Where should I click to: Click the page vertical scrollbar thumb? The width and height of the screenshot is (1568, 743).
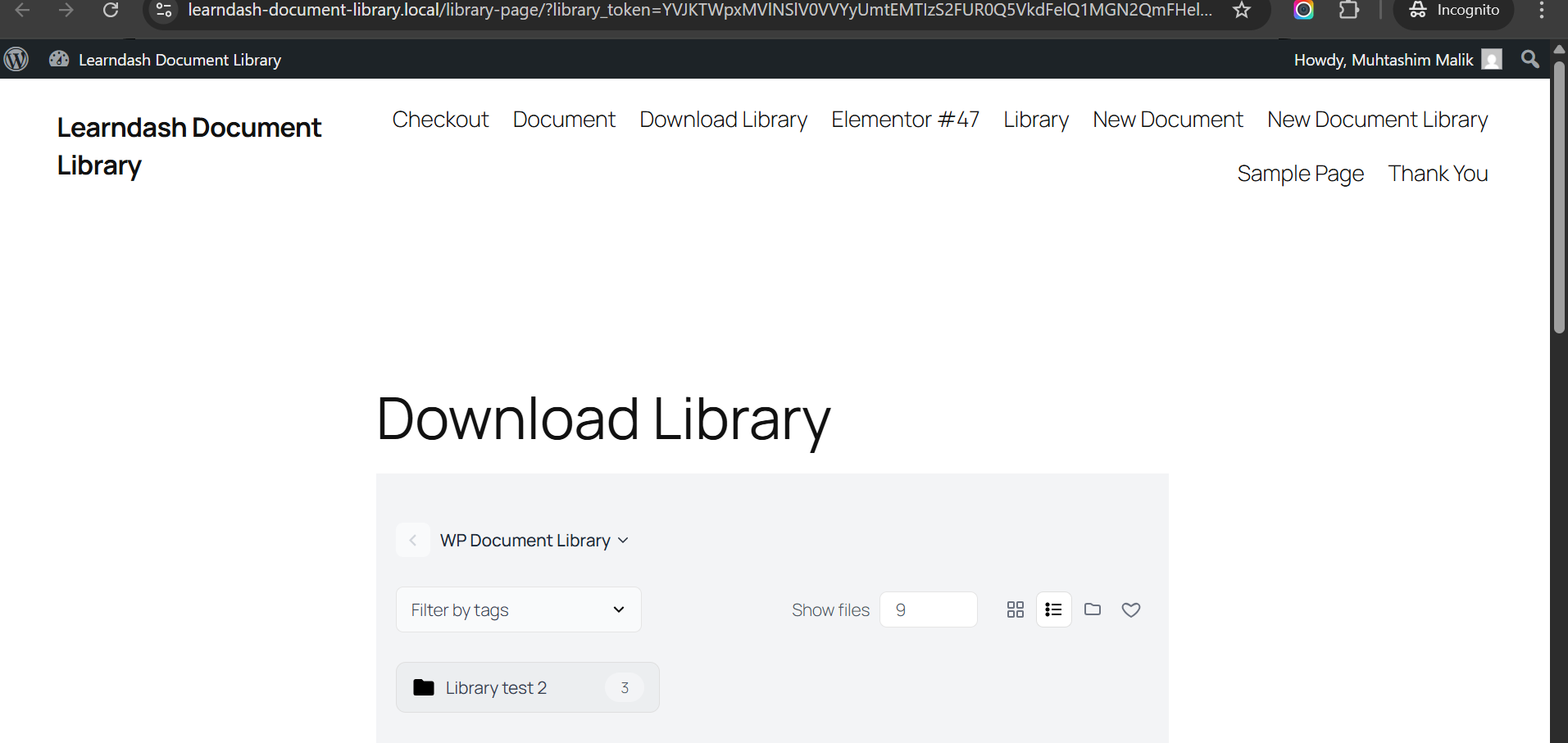pos(1559,197)
